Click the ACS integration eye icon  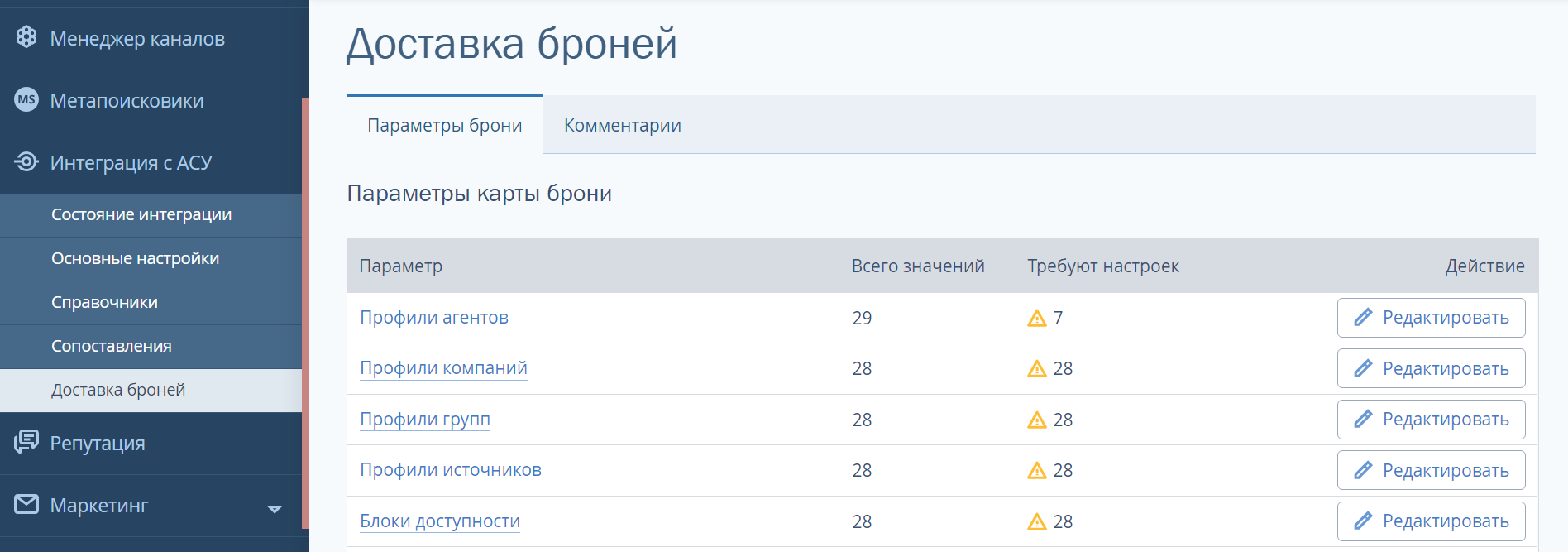point(26,161)
